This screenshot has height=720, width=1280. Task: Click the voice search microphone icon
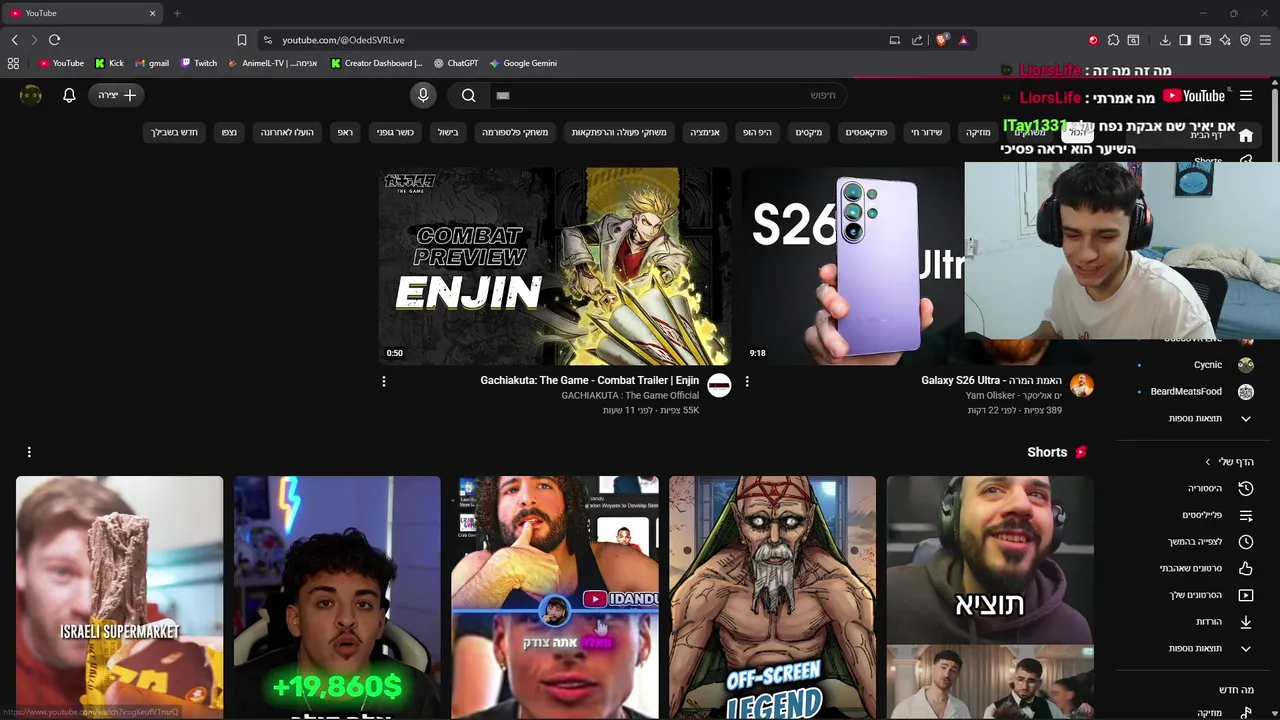pyautogui.click(x=423, y=95)
